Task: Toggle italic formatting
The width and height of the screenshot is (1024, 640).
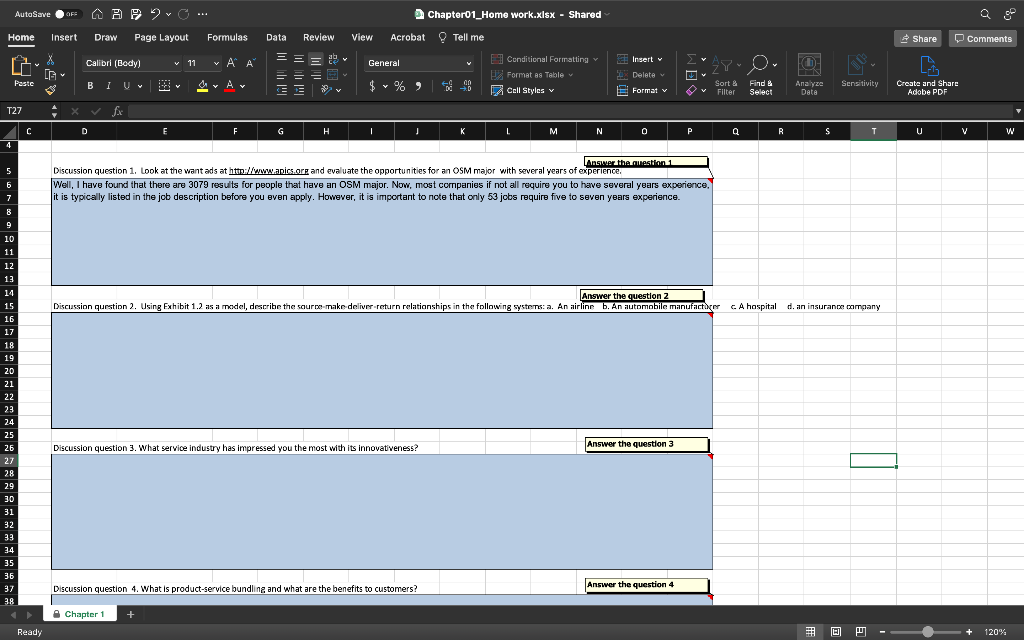Action: (x=109, y=85)
